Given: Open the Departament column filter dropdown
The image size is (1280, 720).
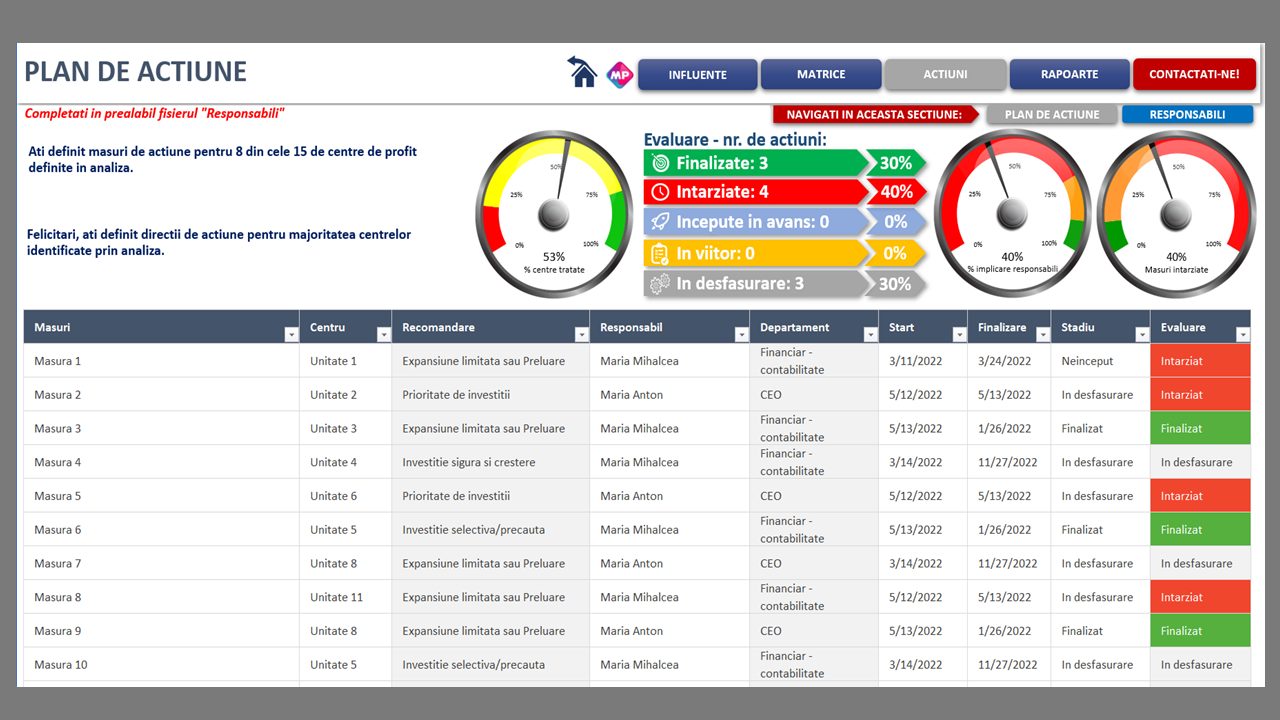Looking at the screenshot, I should click(x=870, y=335).
